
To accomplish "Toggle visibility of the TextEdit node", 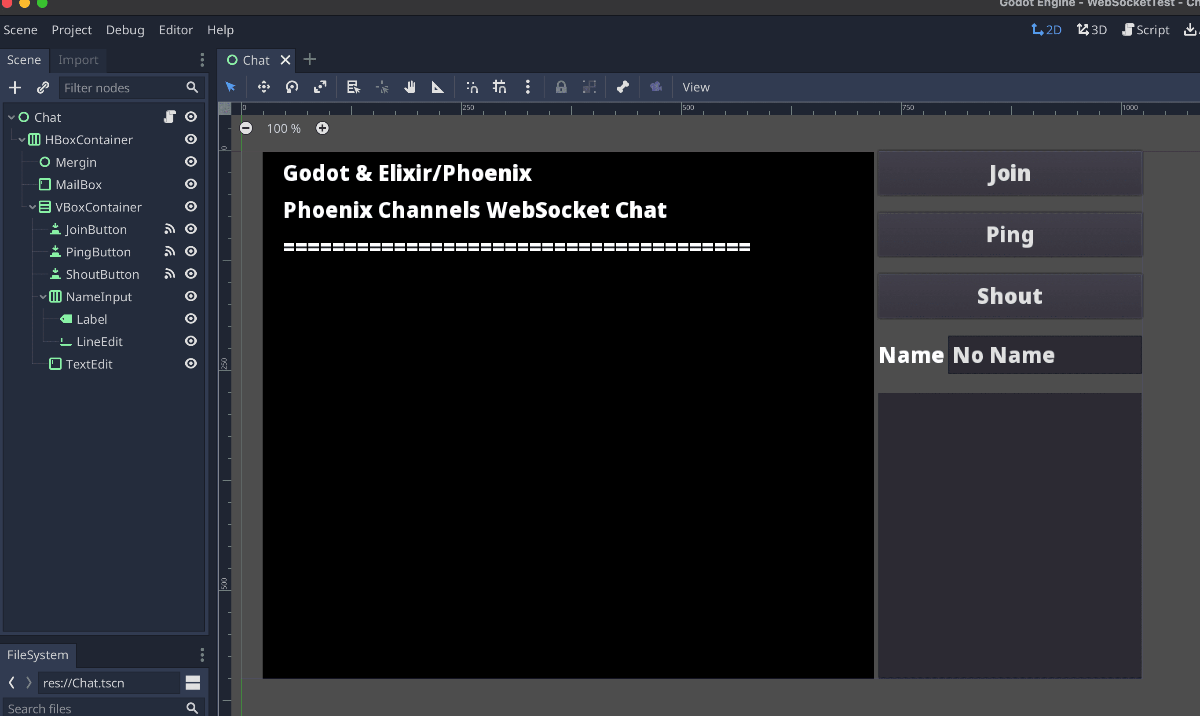I will pos(191,364).
